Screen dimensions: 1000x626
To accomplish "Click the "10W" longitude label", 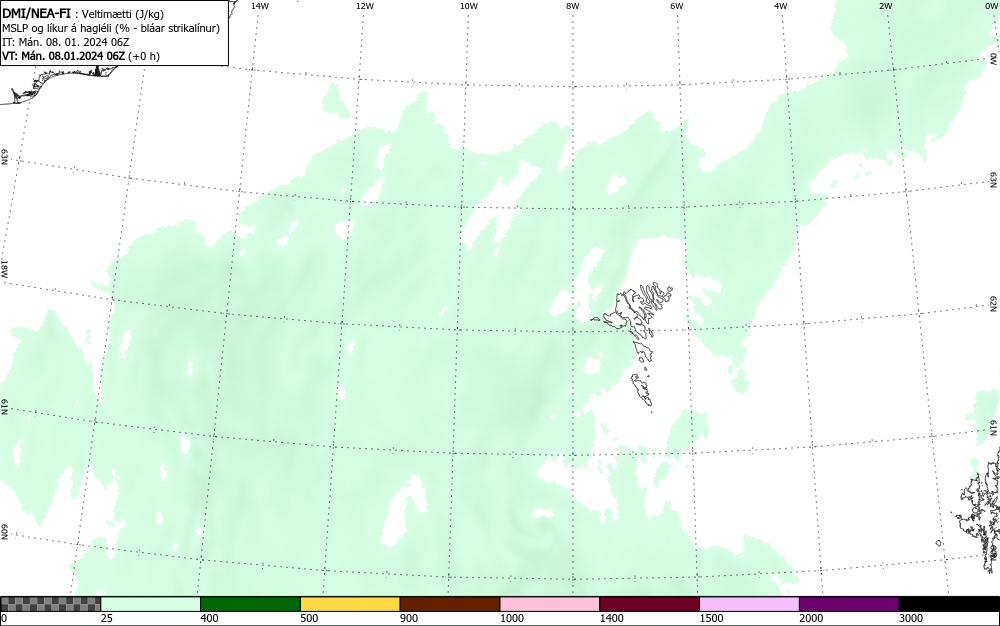I will click(x=469, y=6).
